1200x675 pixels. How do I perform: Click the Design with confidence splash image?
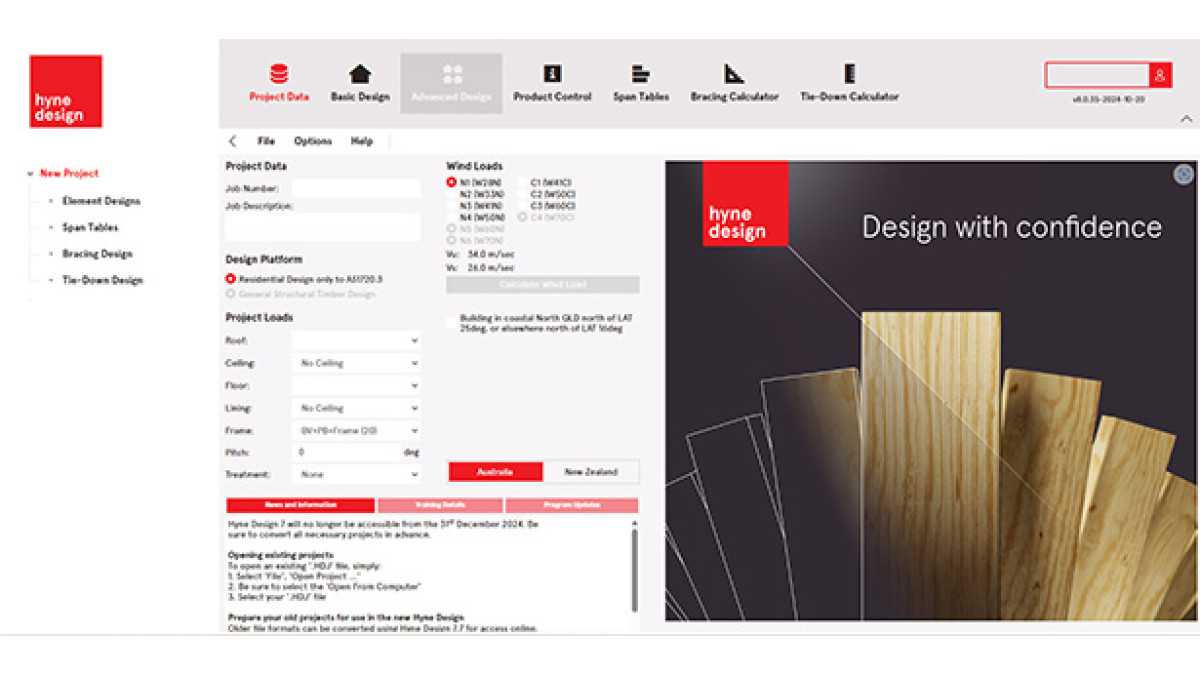pyautogui.click(x=931, y=391)
